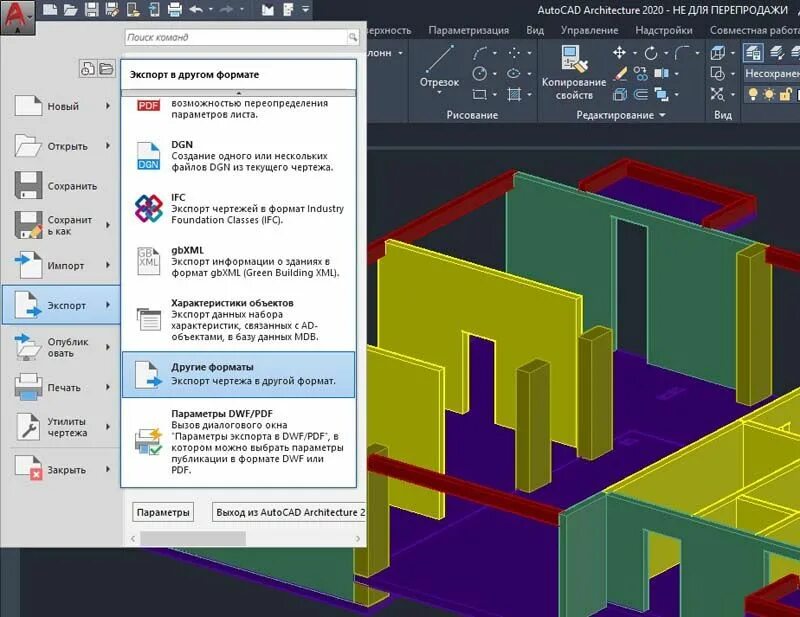Click Закрыть in application menu
Image resolution: width=800 pixels, height=617 pixels.
click(61, 470)
